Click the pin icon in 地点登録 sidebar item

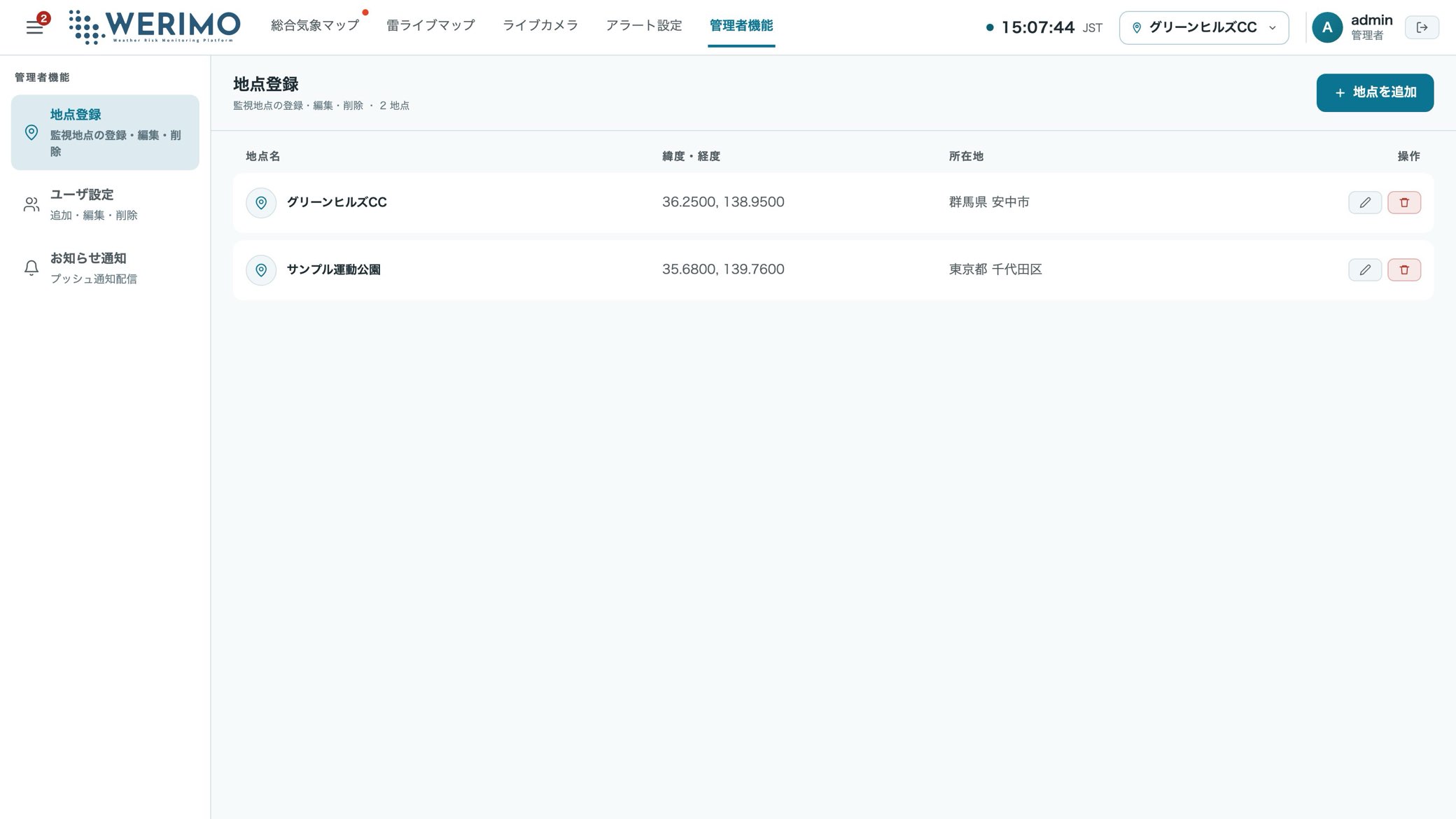[x=31, y=132]
